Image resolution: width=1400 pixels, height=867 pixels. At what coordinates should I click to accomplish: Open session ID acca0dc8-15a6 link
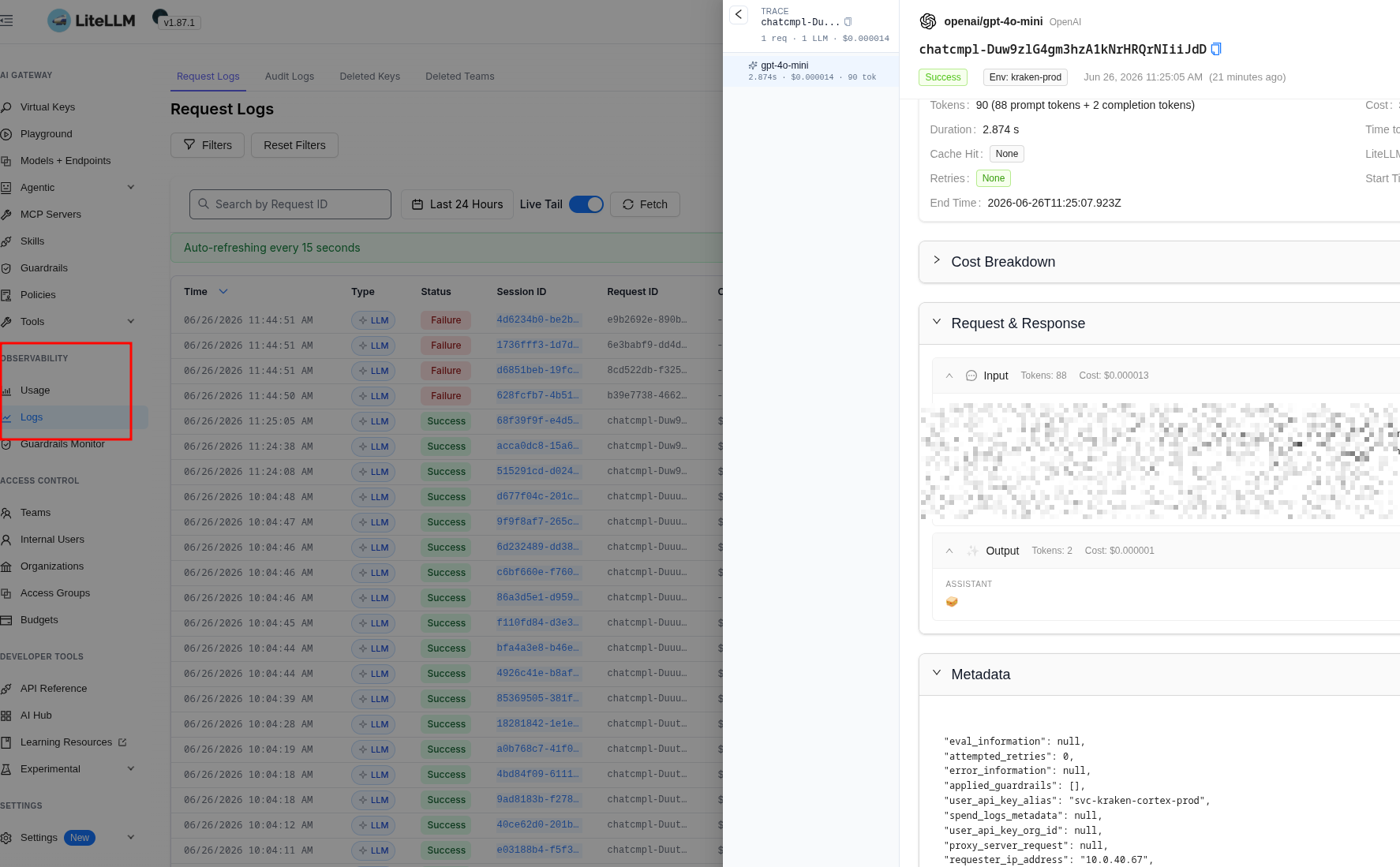click(538, 447)
